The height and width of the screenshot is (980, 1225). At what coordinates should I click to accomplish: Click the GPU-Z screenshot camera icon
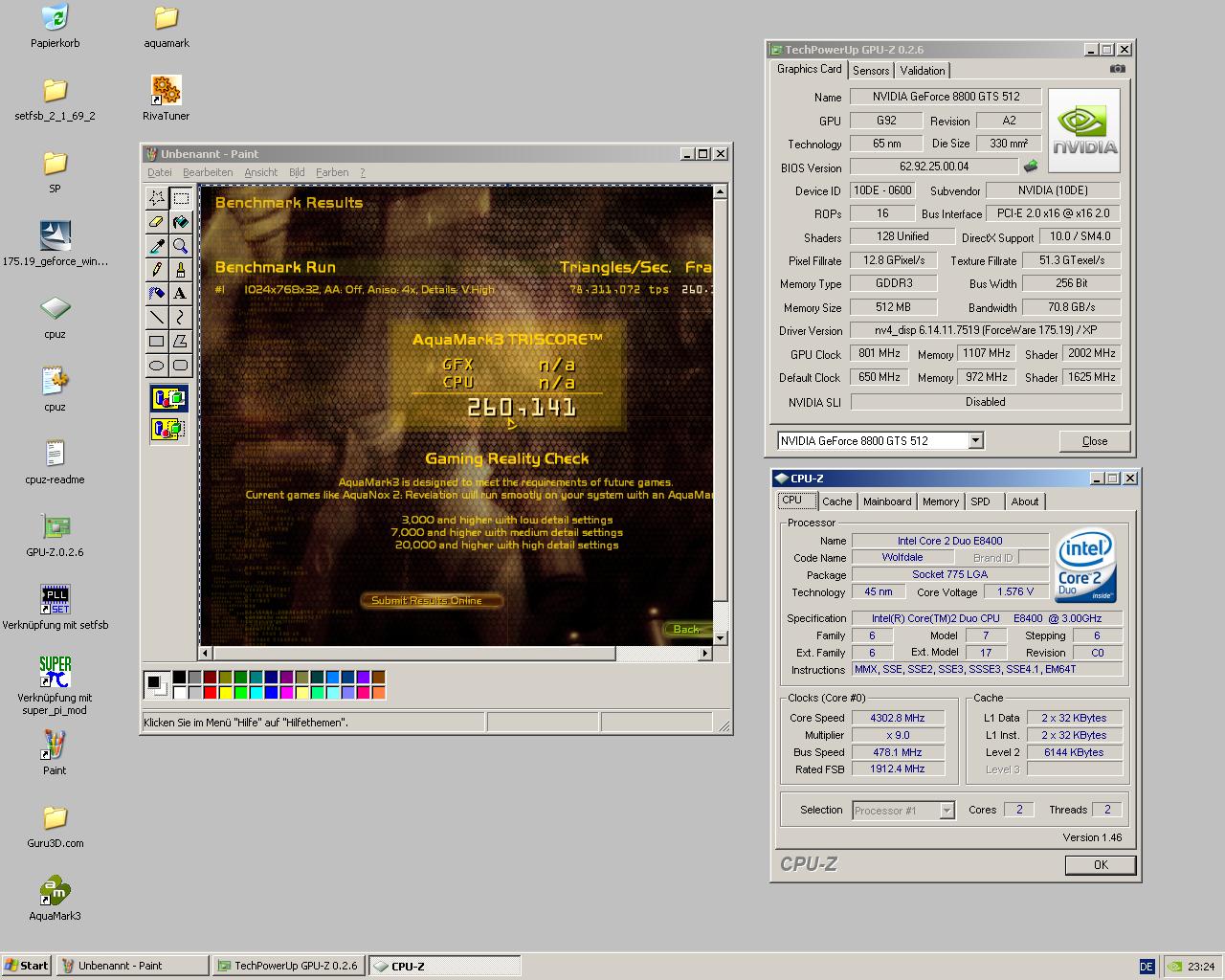pyautogui.click(x=1117, y=69)
